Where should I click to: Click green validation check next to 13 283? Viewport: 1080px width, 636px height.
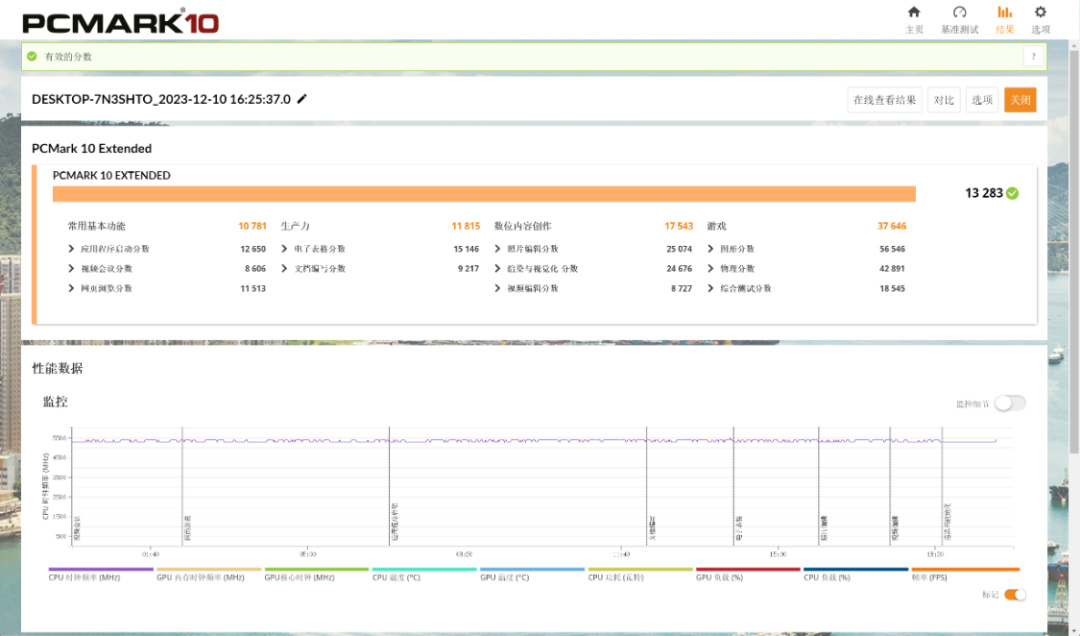(x=1012, y=194)
